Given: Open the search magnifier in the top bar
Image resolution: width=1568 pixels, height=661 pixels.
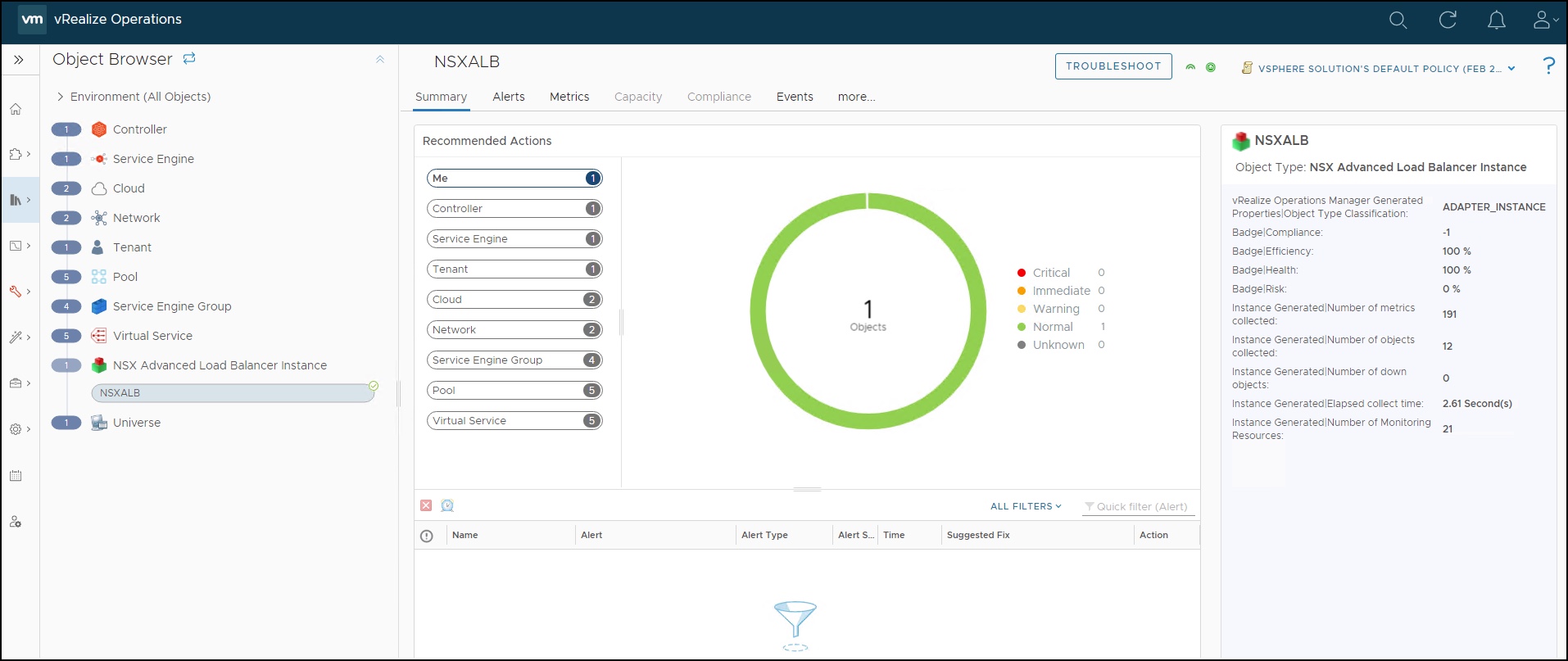Looking at the screenshot, I should tap(1398, 20).
